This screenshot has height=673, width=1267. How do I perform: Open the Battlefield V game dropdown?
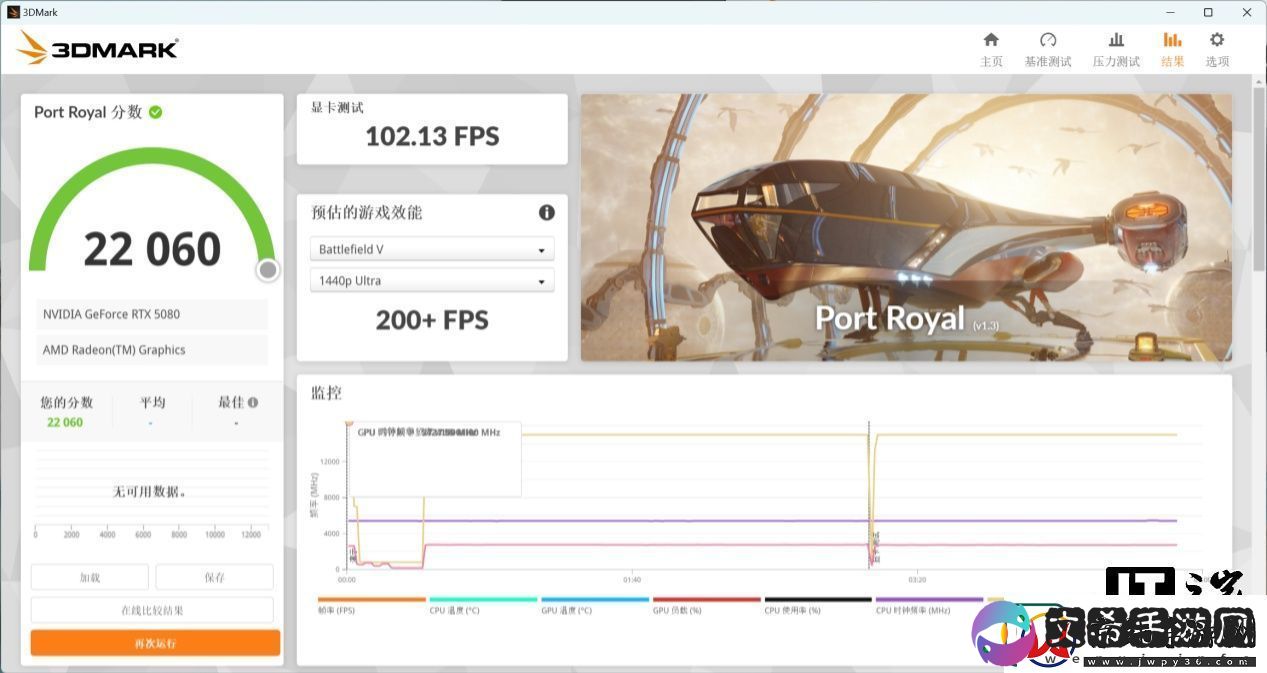click(432, 249)
